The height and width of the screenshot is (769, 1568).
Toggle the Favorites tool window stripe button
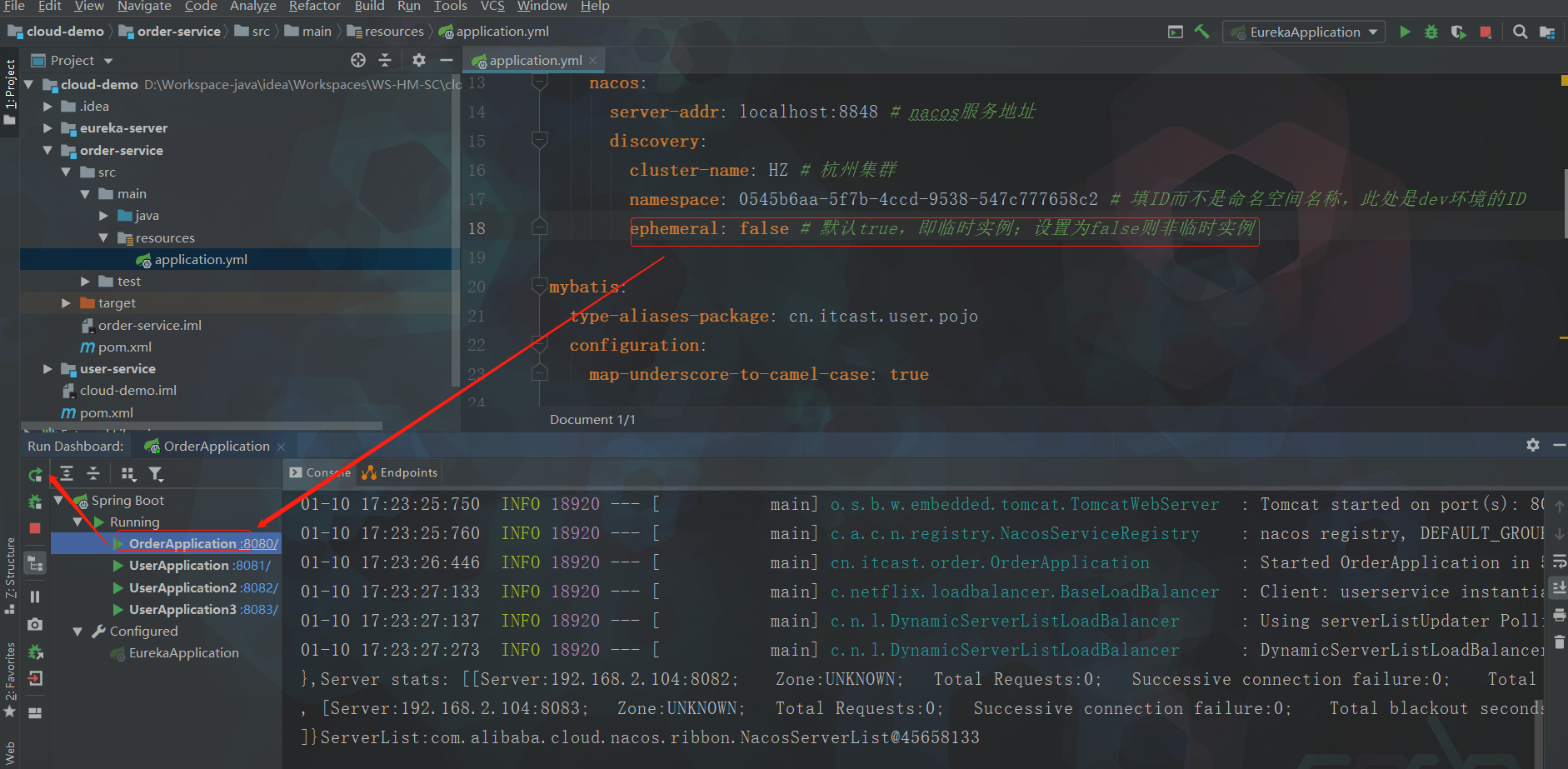(x=10, y=679)
